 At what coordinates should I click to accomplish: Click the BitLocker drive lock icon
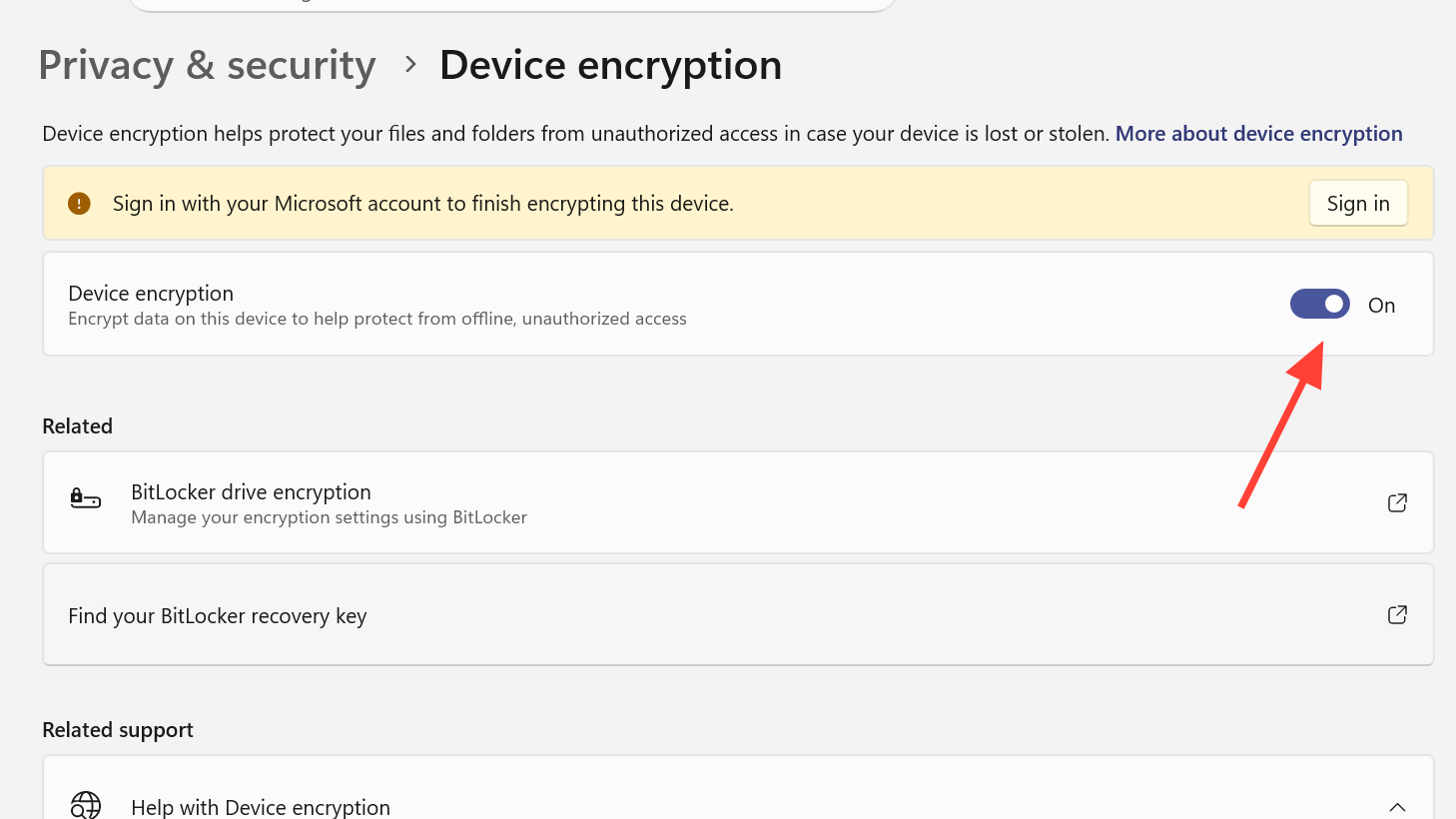(85, 498)
